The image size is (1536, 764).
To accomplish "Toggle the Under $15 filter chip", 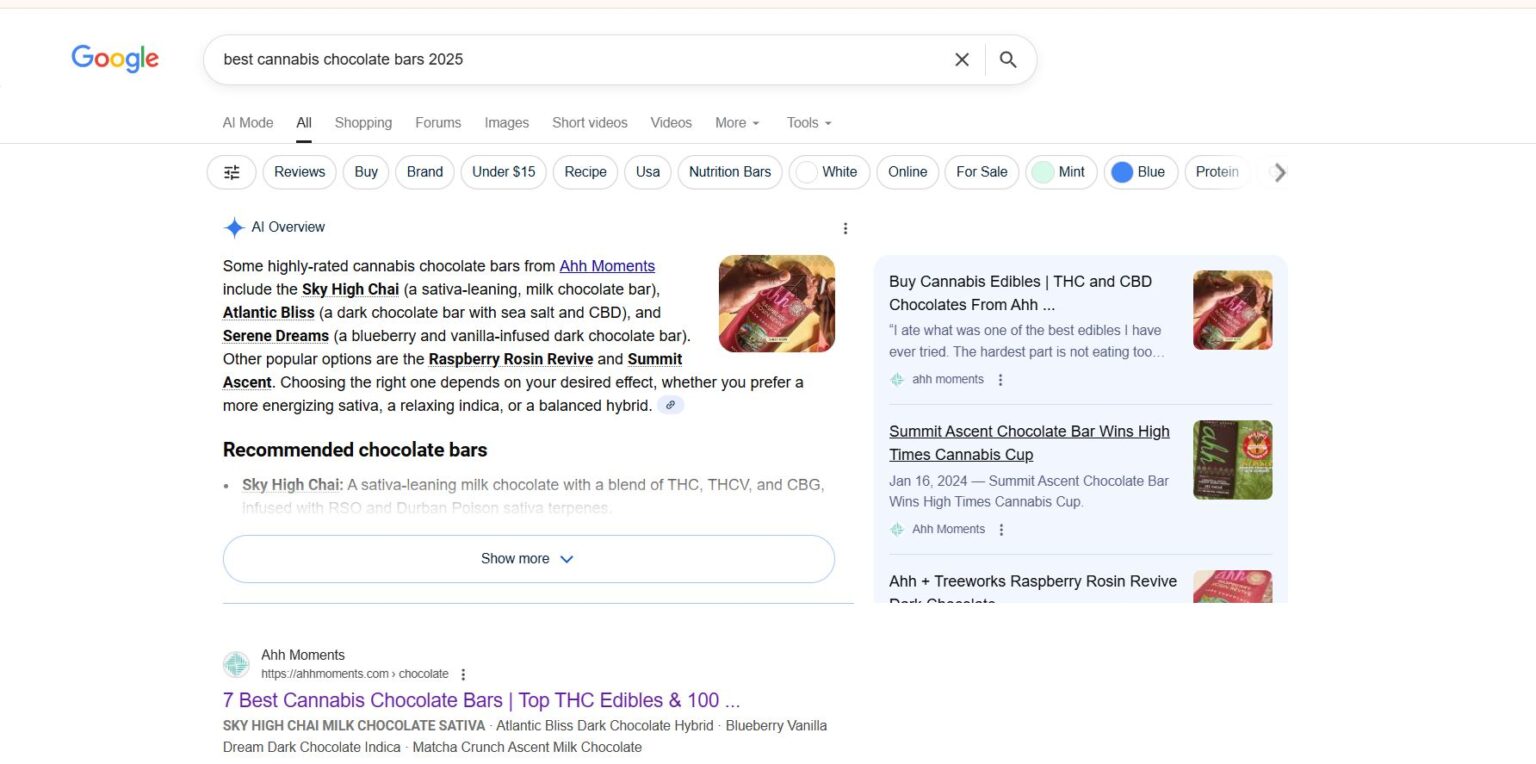I will (503, 172).
